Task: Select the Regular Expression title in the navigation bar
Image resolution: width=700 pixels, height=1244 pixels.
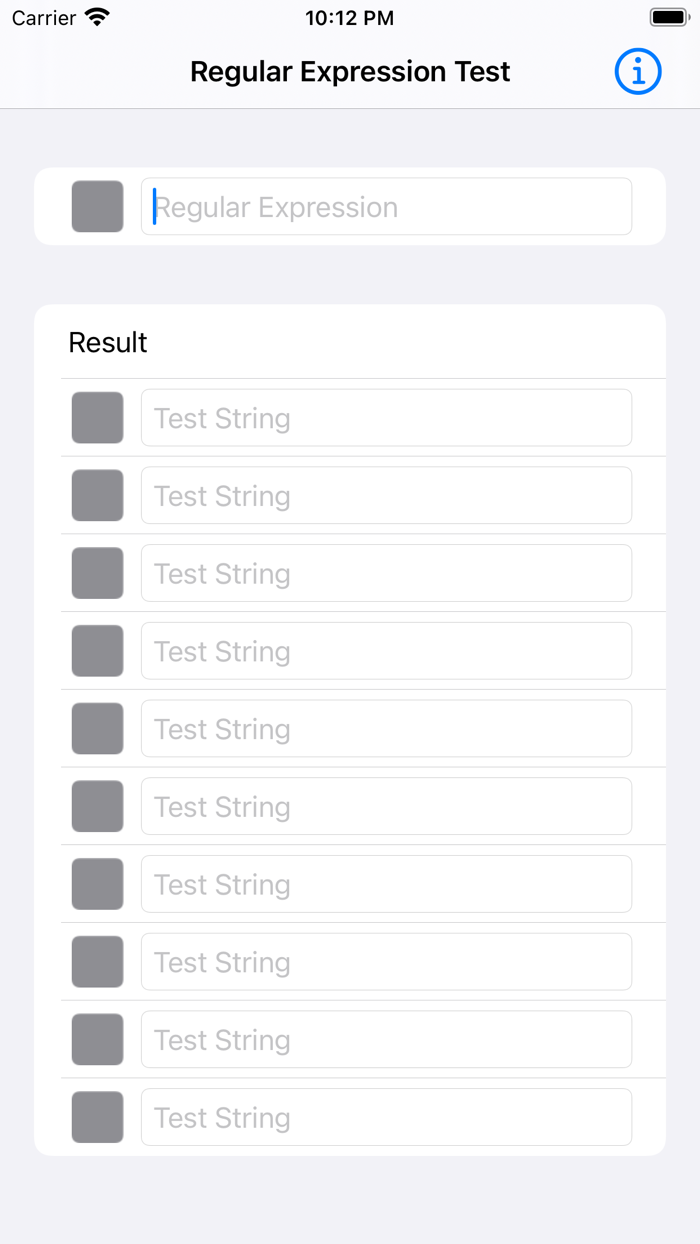Action: click(x=350, y=71)
